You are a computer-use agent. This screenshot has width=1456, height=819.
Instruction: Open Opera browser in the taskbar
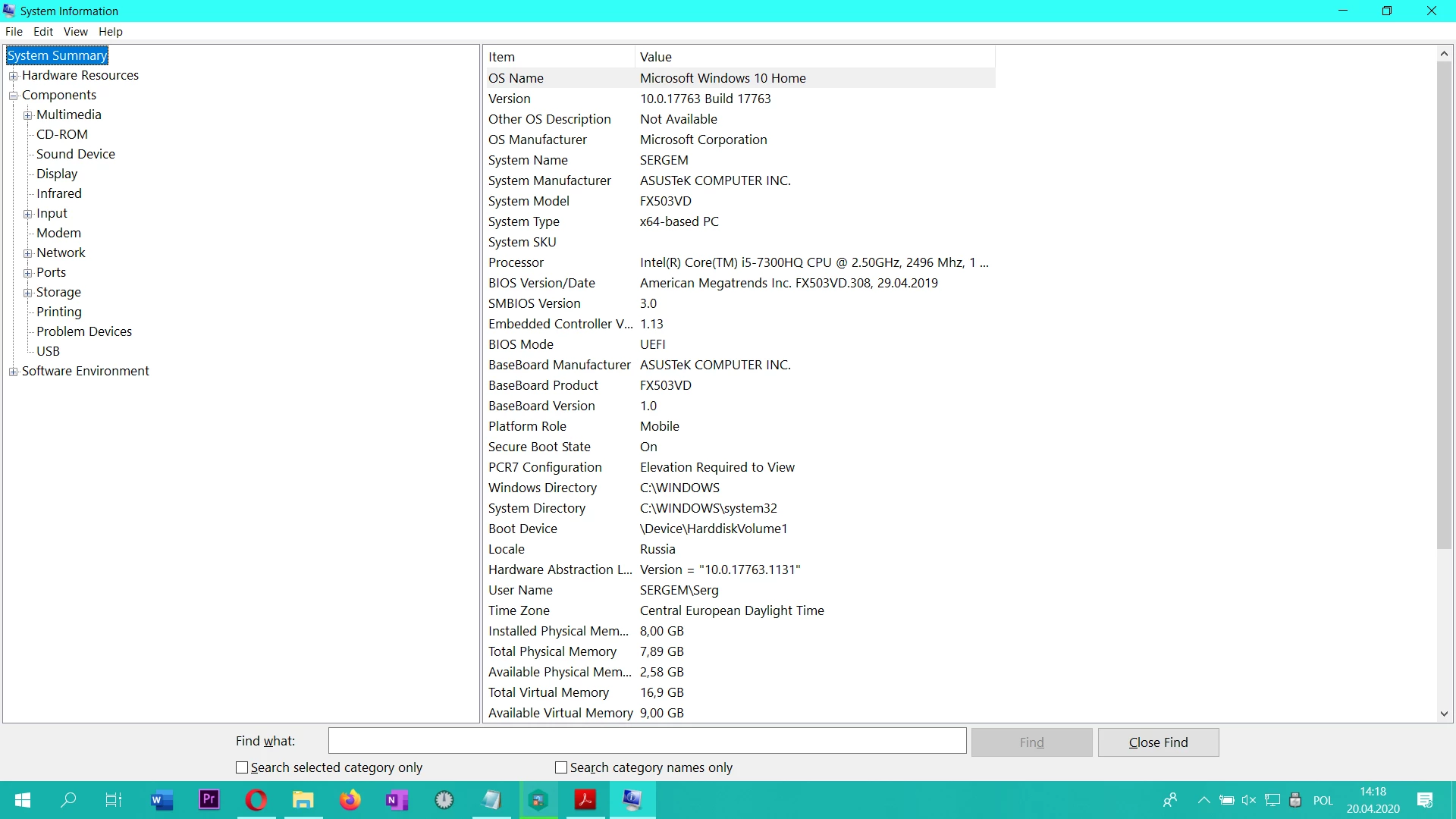256,800
